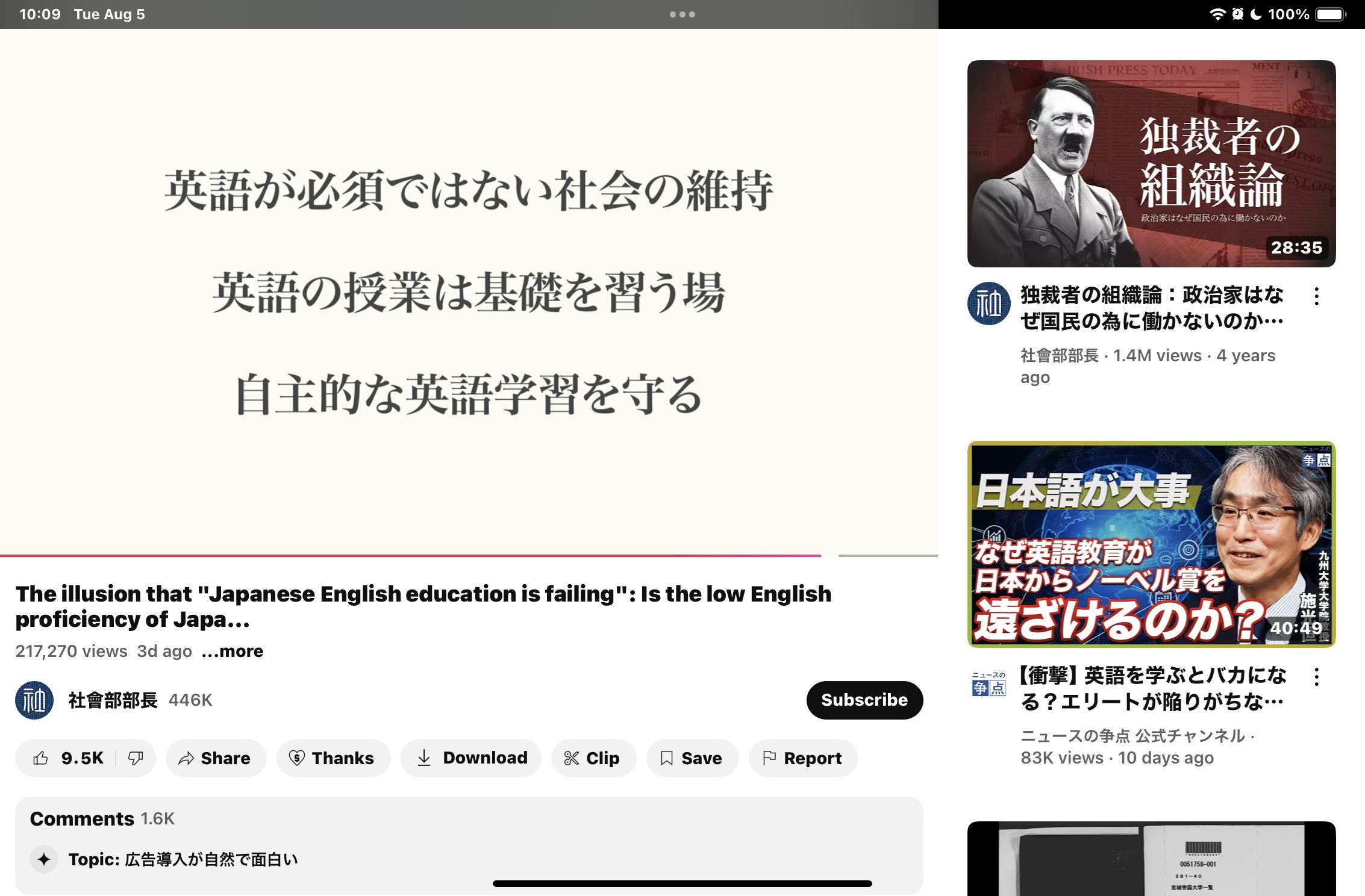The width and height of the screenshot is (1365, 896).
Task: Expand the description with ...more
Action: 233,651
